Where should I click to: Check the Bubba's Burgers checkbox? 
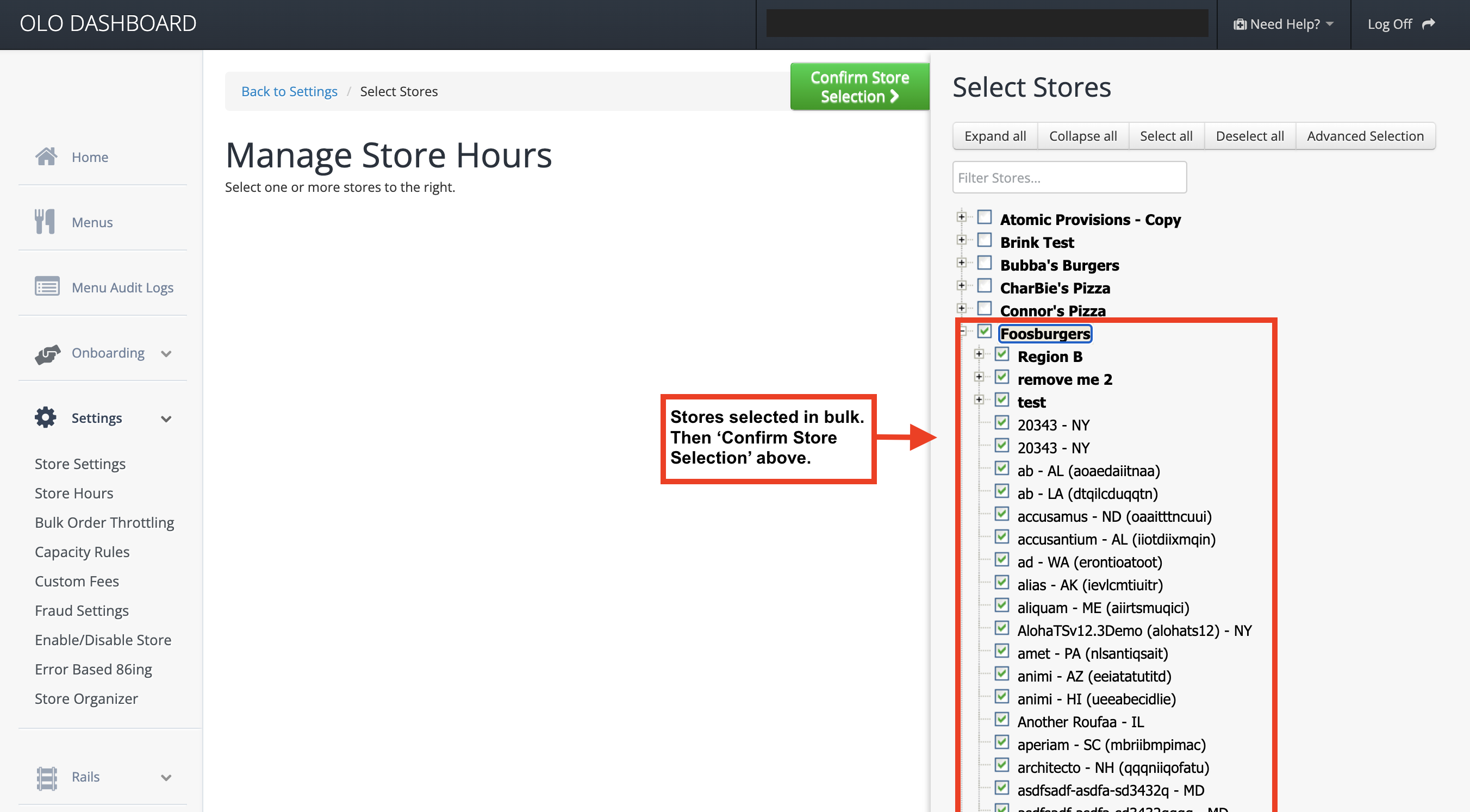(985, 263)
